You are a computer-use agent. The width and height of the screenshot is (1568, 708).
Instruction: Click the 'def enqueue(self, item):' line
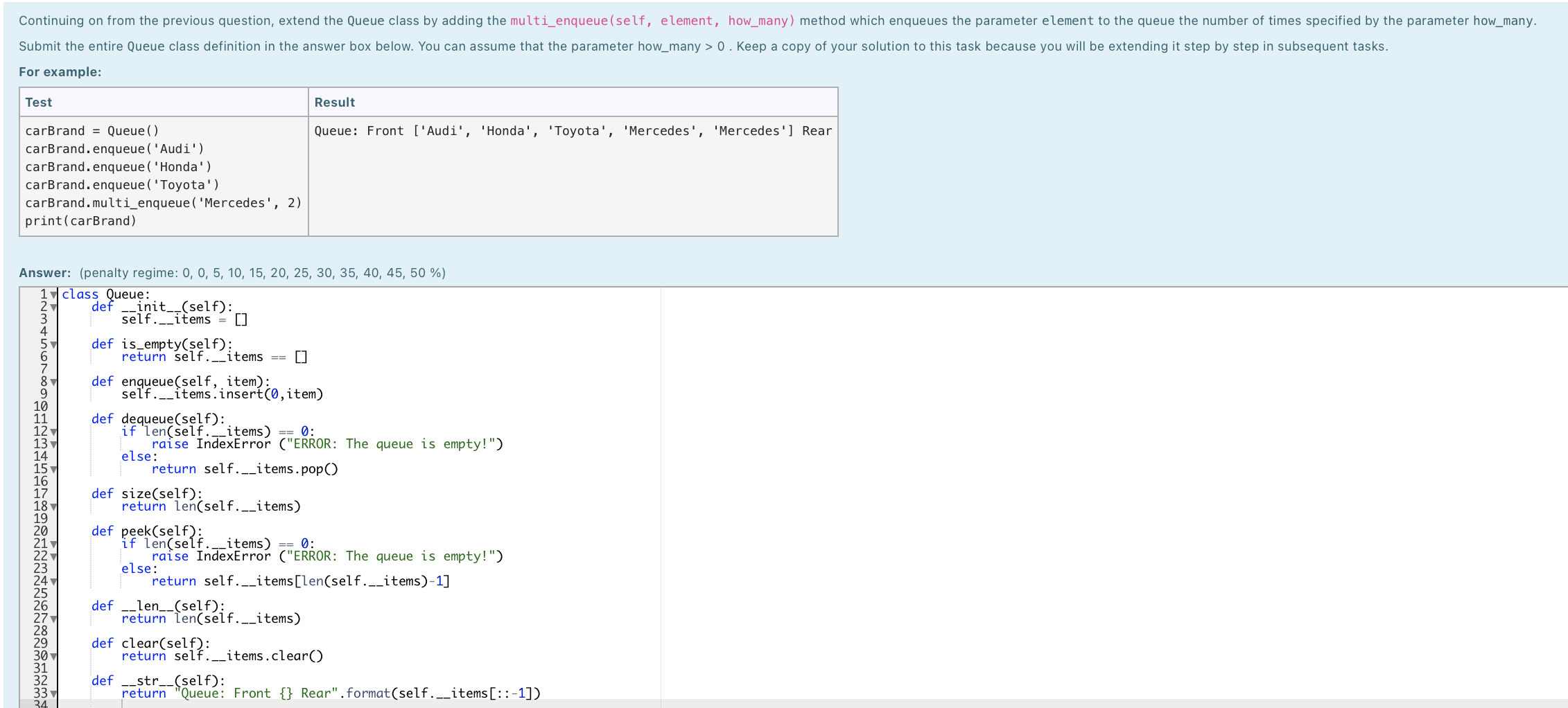pos(181,382)
